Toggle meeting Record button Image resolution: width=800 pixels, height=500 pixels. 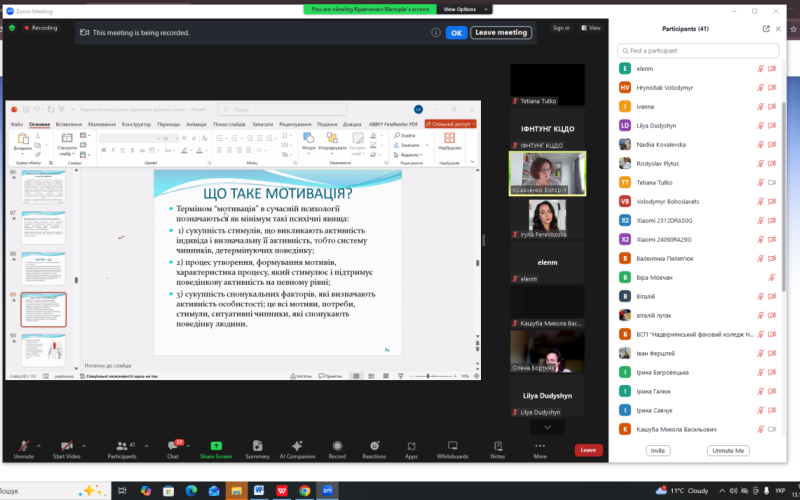click(x=337, y=449)
